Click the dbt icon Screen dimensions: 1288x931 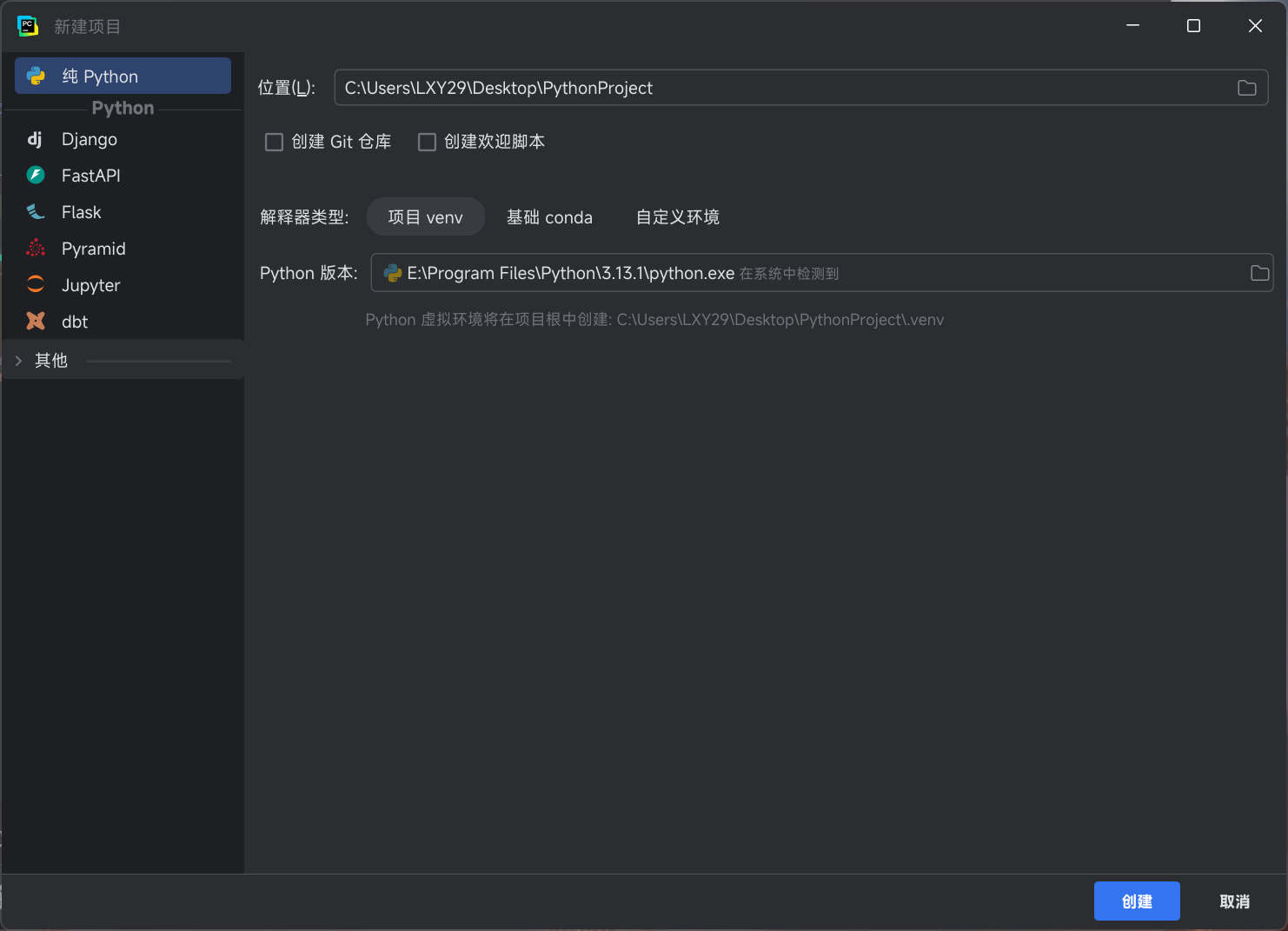pos(36,322)
